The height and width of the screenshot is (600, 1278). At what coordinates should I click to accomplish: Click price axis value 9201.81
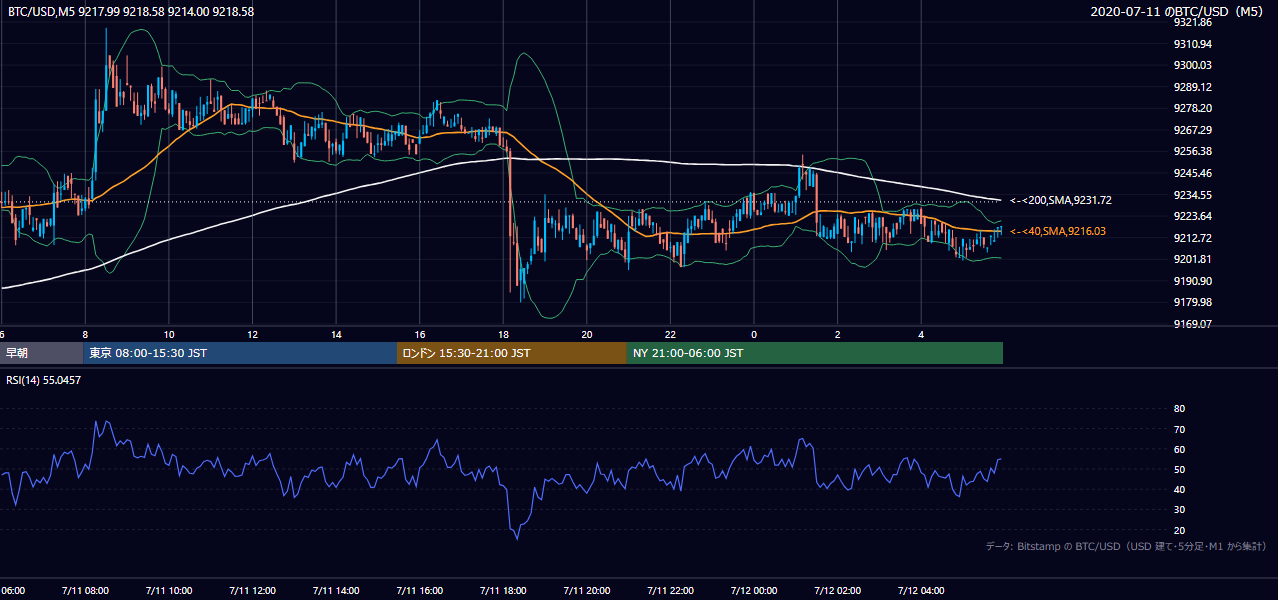point(1192,259)
